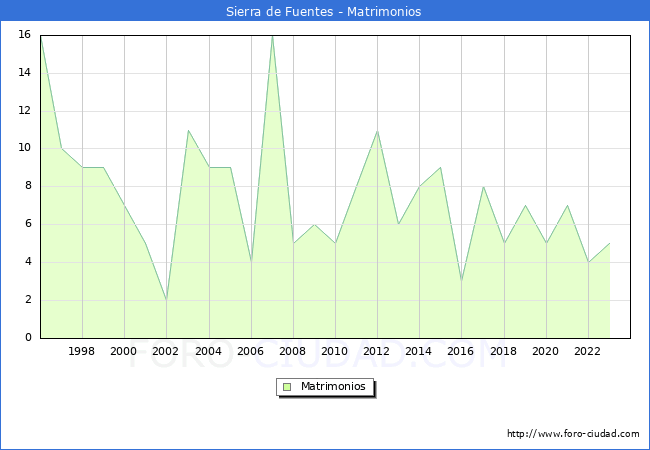Select the 1998 x-axis label
The height and width of the screenshot is (450, 650).
82,351
